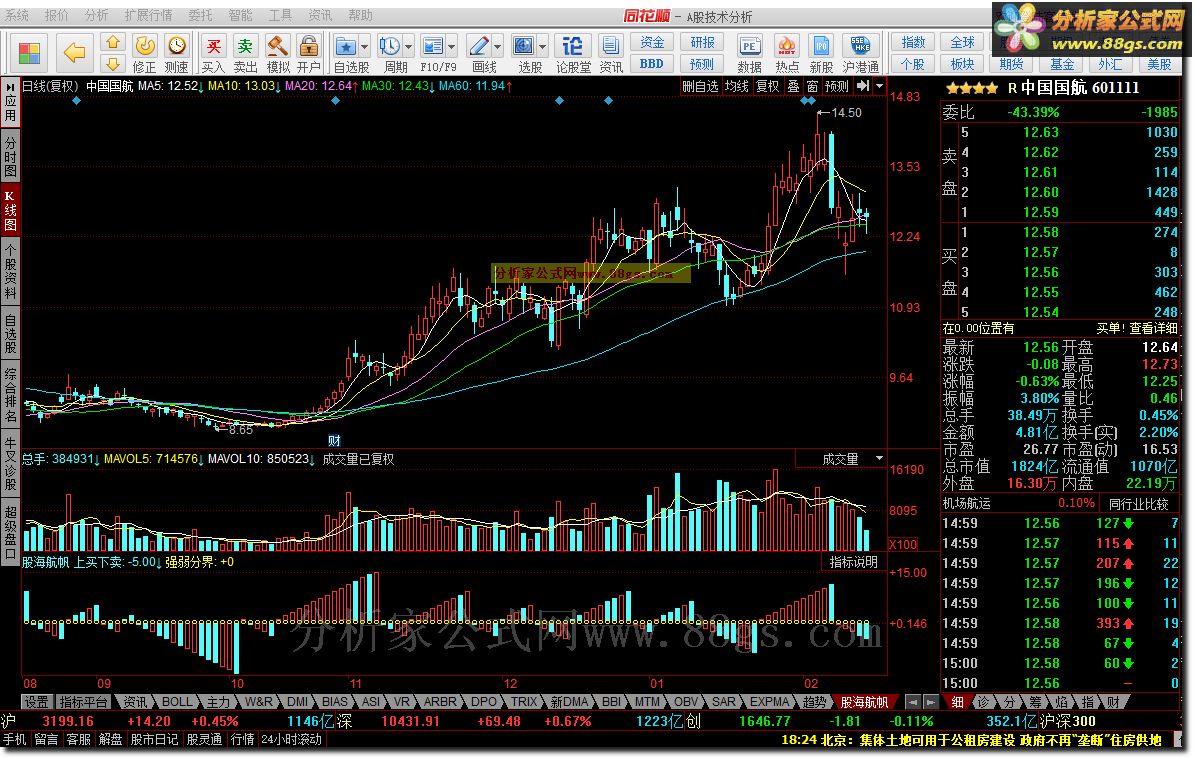
Task: Click the 沪港通 SSE HKE icon
Action: [860, 46]
